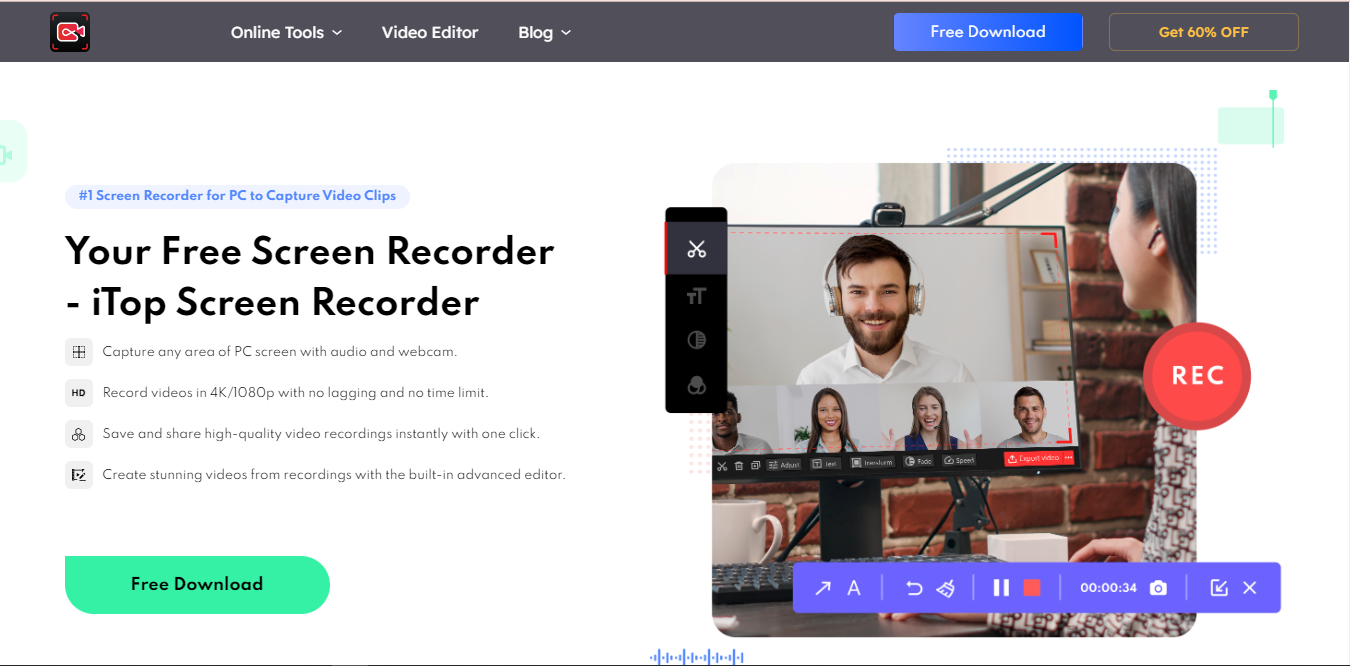1350x666 pixels.
Task: Click the grid icon beside Capture any area
Action: 78,352
